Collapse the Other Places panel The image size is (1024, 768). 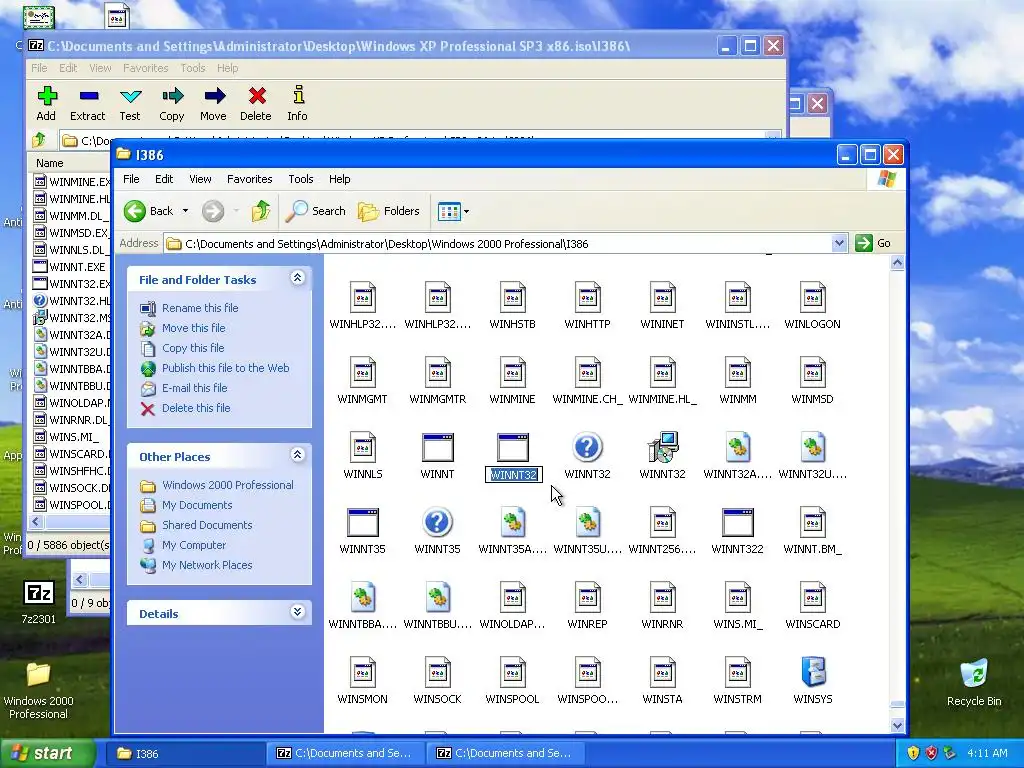pyautogui.click(x=297, y=455)
